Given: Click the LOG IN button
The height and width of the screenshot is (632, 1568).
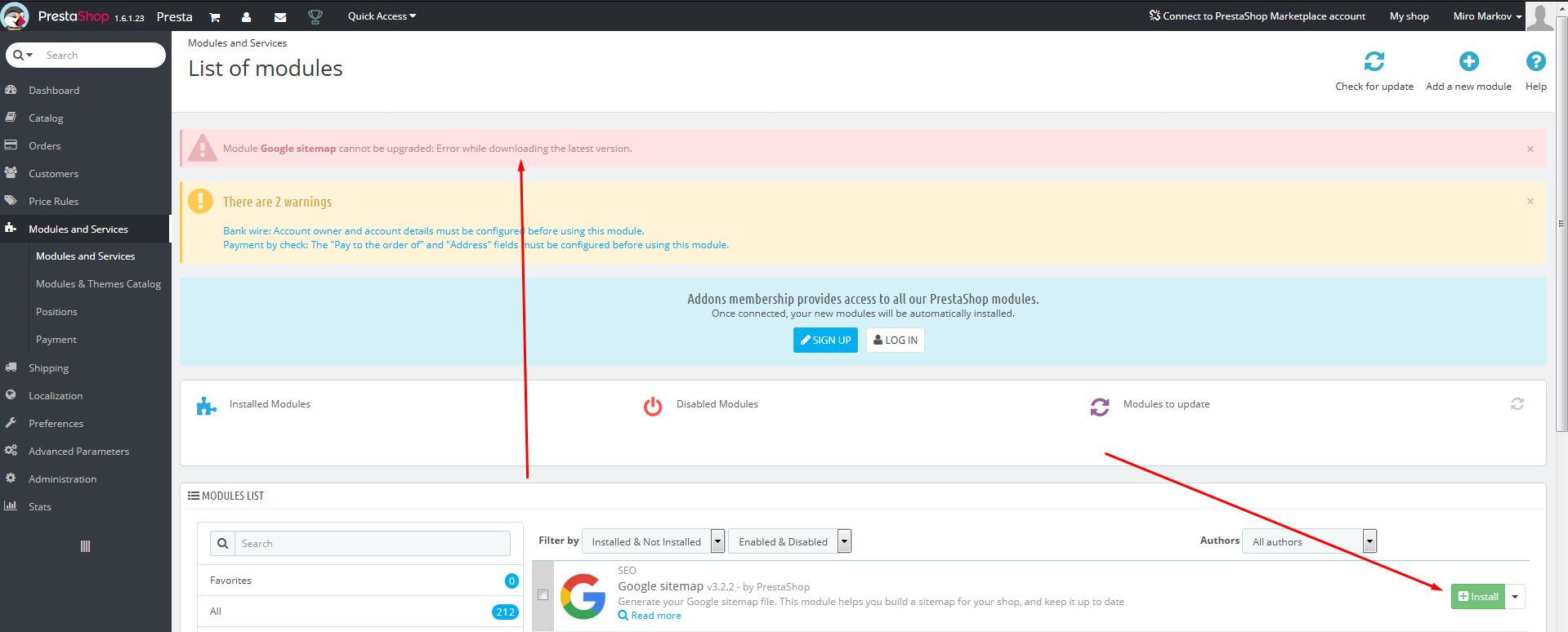Looking at the screenshot, I should [896, 340].
